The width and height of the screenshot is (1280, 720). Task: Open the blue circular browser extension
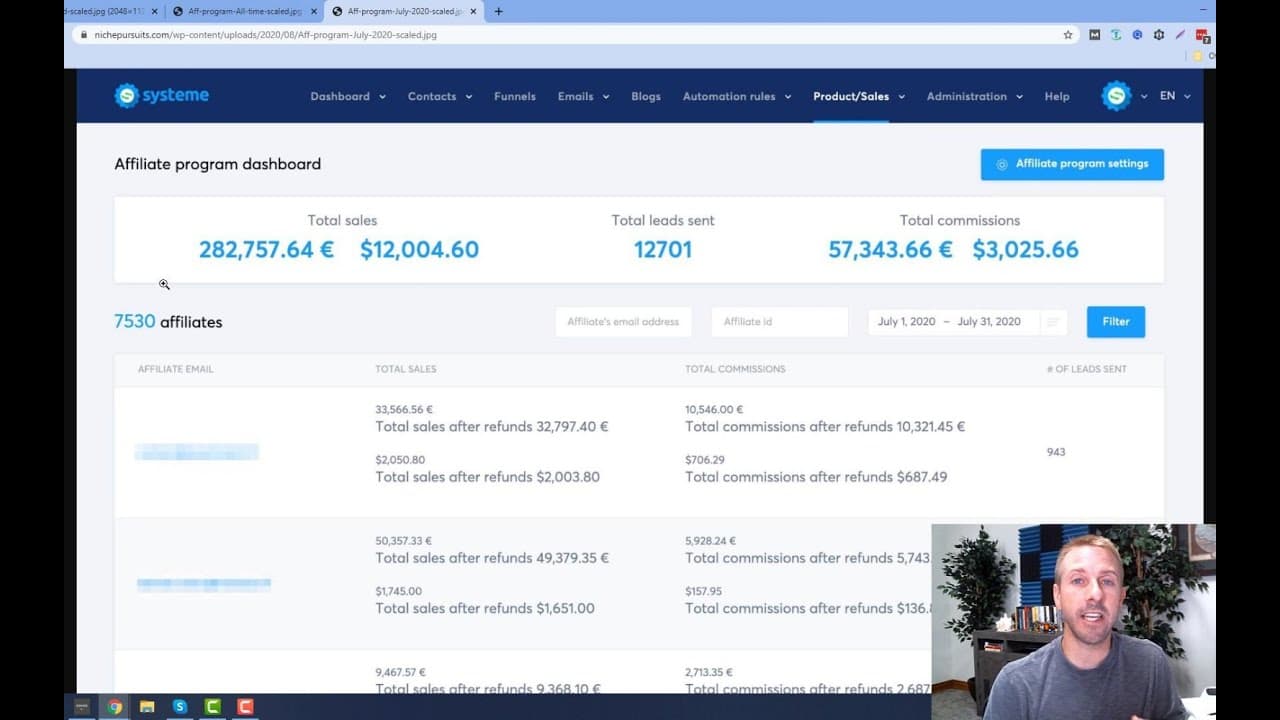coord(1137,34)
